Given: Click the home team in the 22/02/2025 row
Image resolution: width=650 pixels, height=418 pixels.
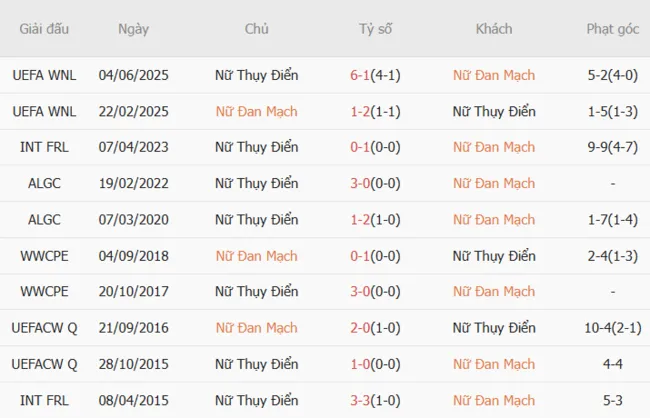Looking at the screenshot, I should click(x=256, y=111).
